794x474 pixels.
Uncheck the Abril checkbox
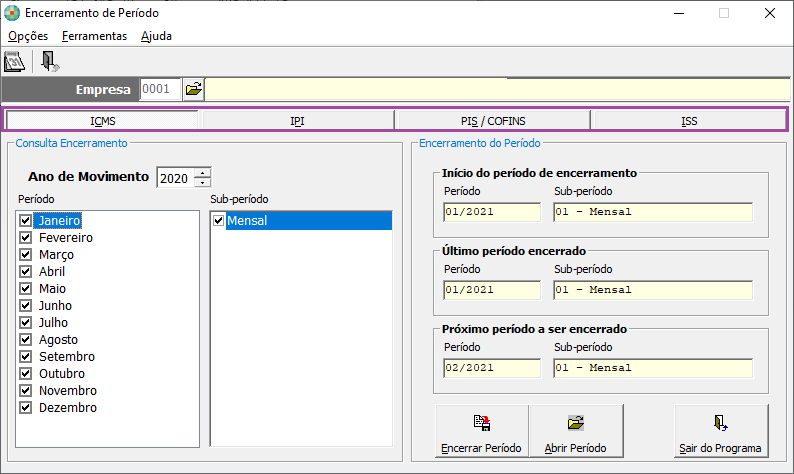point(25,271)
